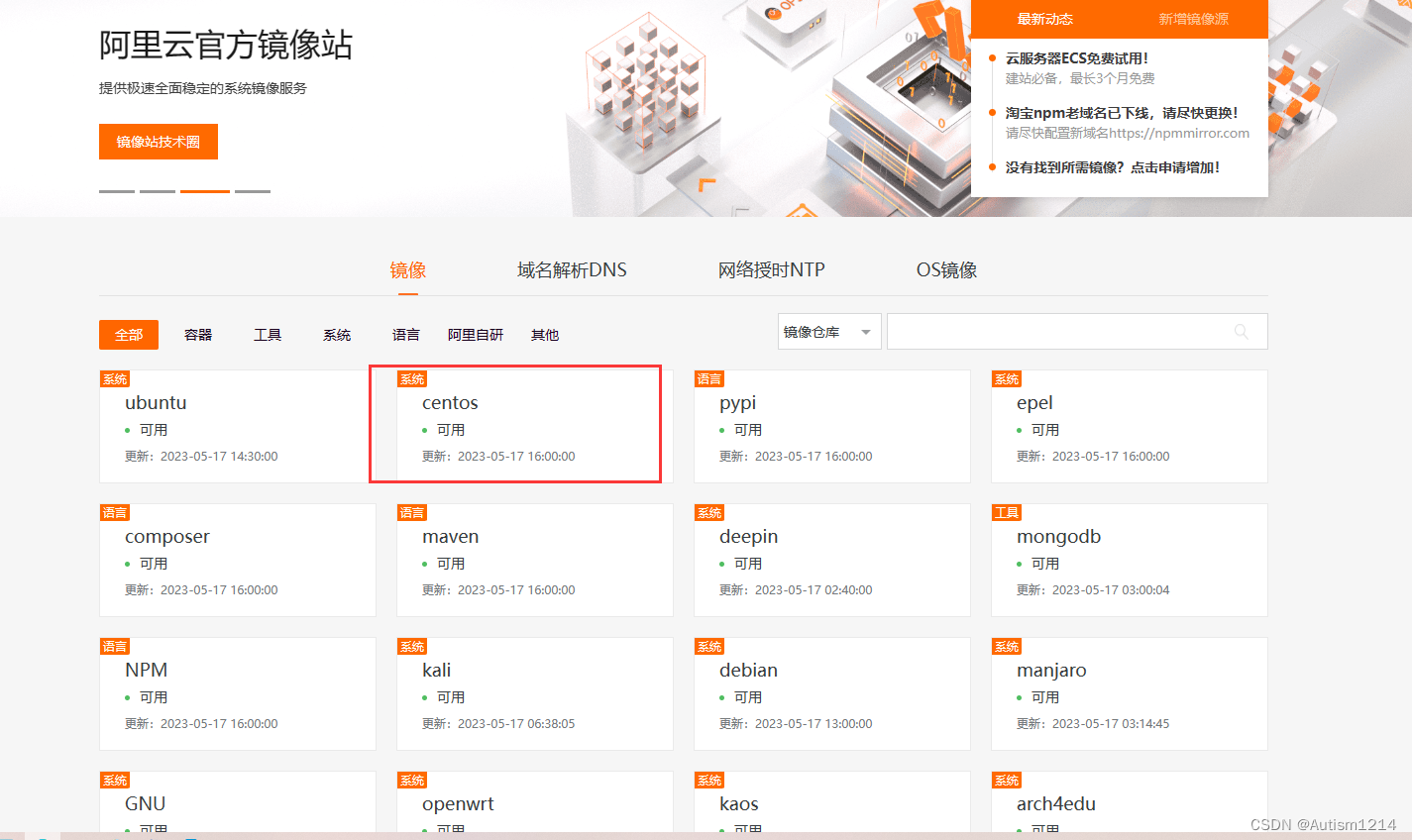Select the 阿里自研 category filter
Image resolution: width=1412 pixels, height=840 pixels.
click(x=476, y=335)
